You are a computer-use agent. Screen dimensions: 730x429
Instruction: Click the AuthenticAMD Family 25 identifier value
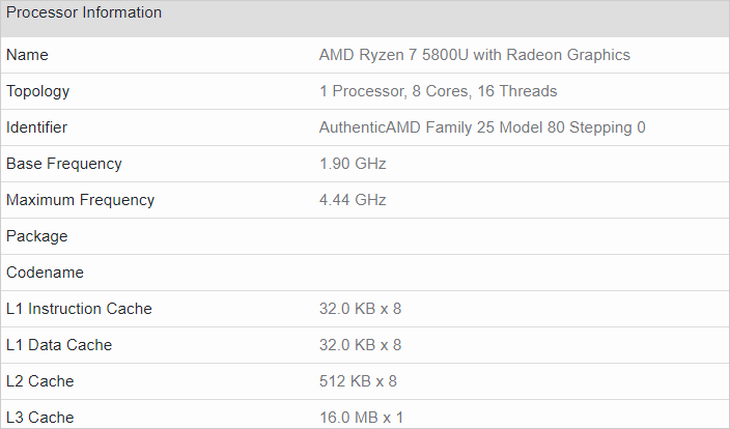[482, 128]
